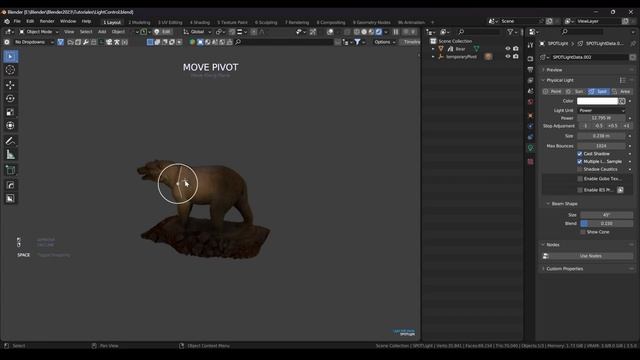This screenshot has height=360, width=640.
Task: Select Sun light type
Action: click(x=576, y=91)
